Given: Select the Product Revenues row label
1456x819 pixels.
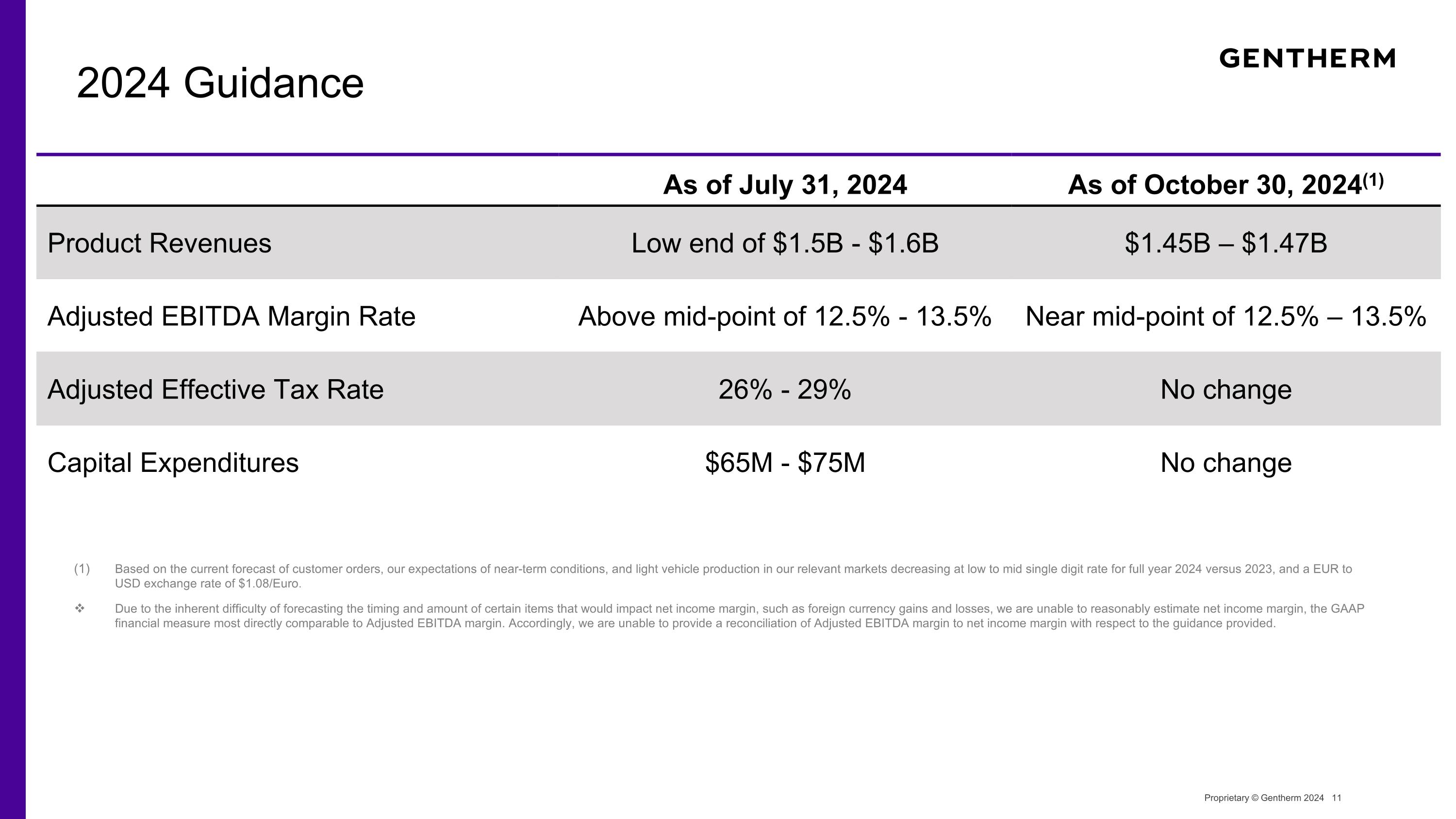Looking at the screenshot, I should tap(159, 243).
